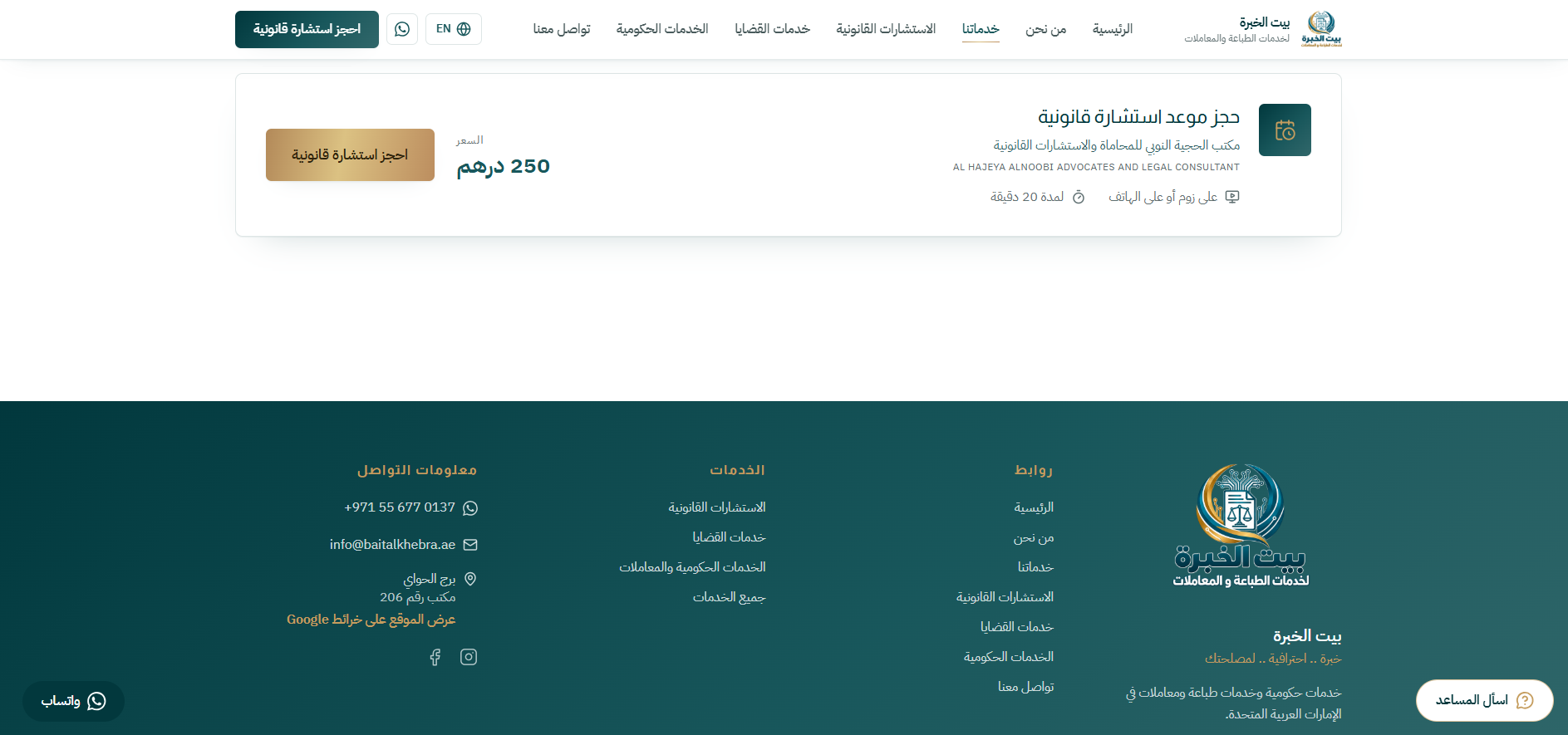
Task: Open the WhatsApp icon button in header
Action: coord(402,29)
